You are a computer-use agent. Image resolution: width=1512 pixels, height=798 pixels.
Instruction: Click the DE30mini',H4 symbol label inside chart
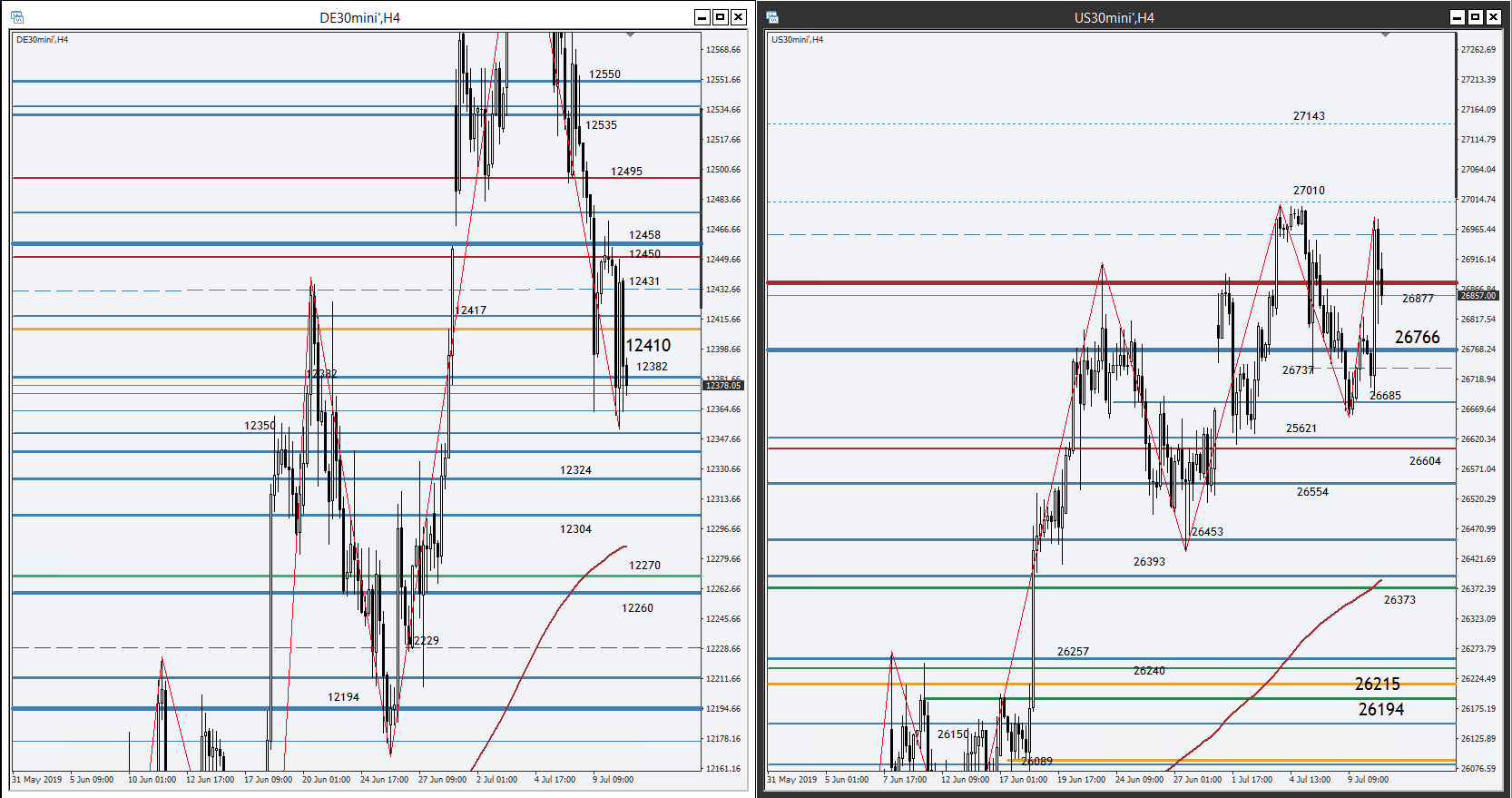(x=42, y=40)
